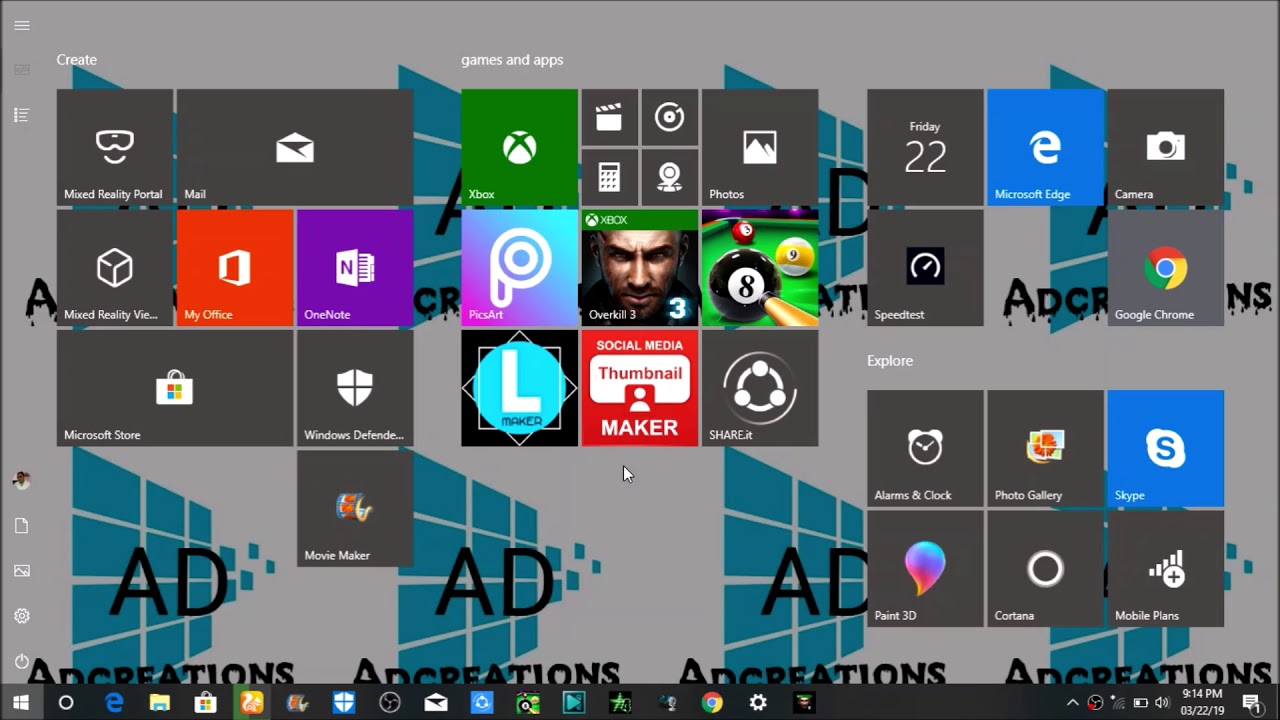The height and width of the screenshot is (720, 1280).
Task: Open Settings gear on the taskbar
Action: [758, 703]
